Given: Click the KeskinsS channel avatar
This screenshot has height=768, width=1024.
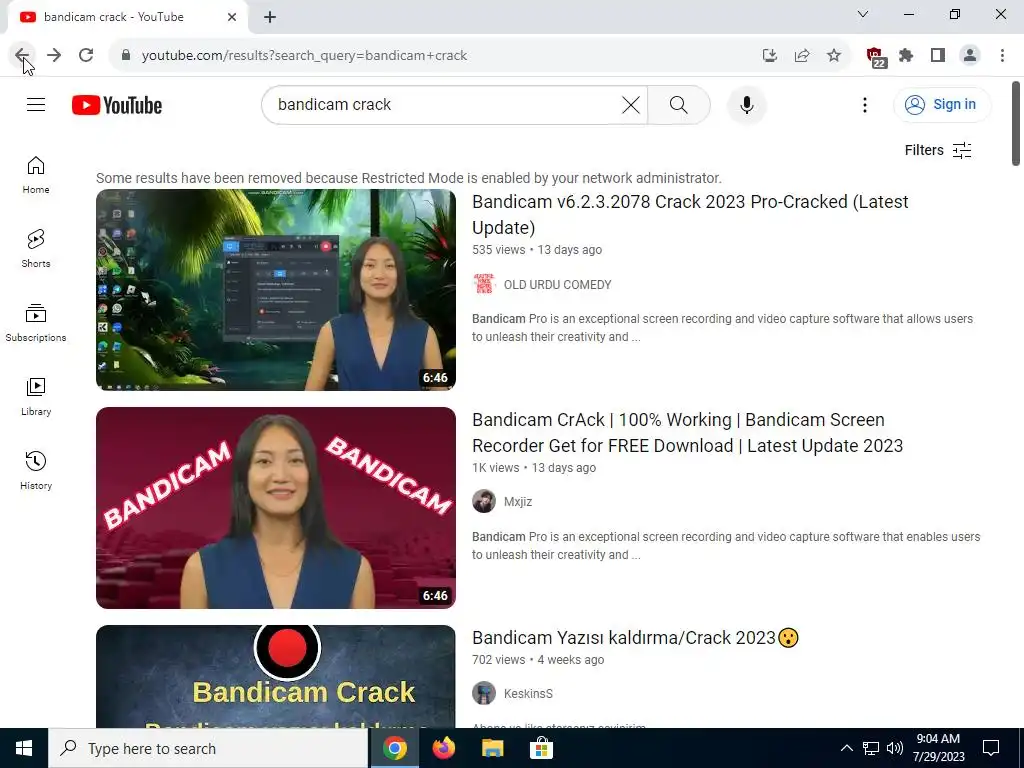Looking at the screenshot, I should click(x=484, y=693).
